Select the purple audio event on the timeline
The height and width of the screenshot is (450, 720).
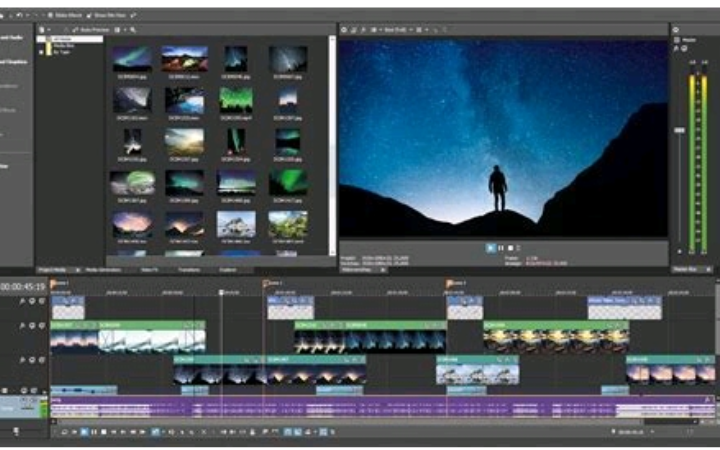[381, 406]
